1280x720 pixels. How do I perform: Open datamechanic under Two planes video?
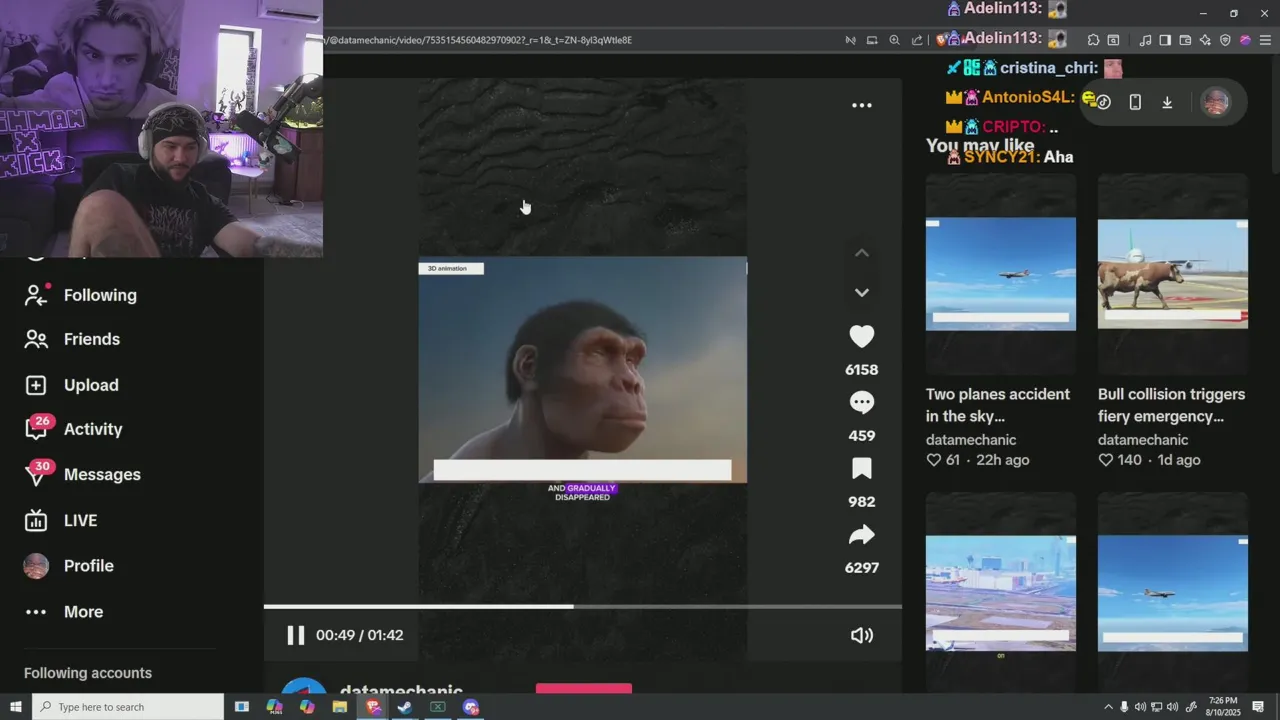pos(971,440)
